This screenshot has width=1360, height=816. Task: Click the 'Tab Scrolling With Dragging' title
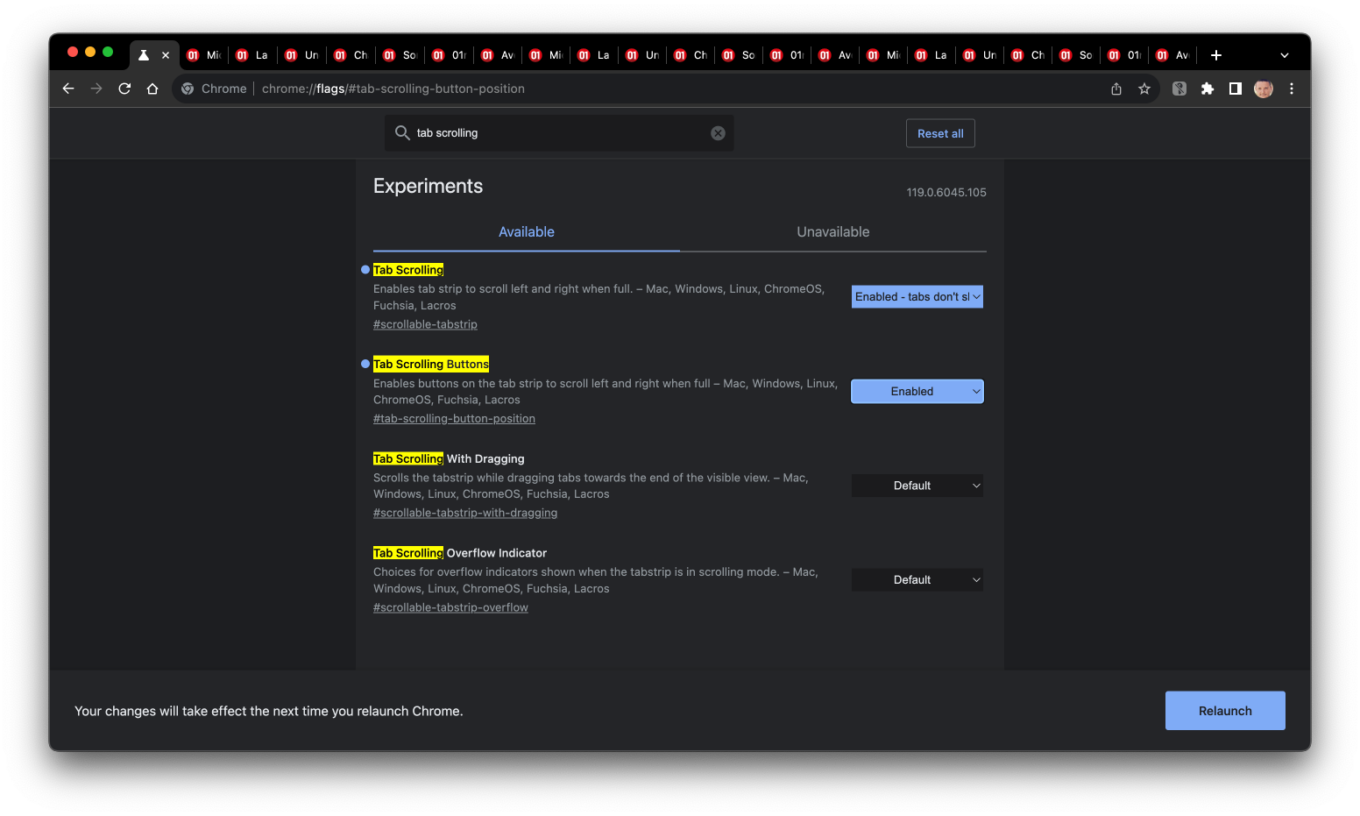pyautogui.click(x=449, y=458)
